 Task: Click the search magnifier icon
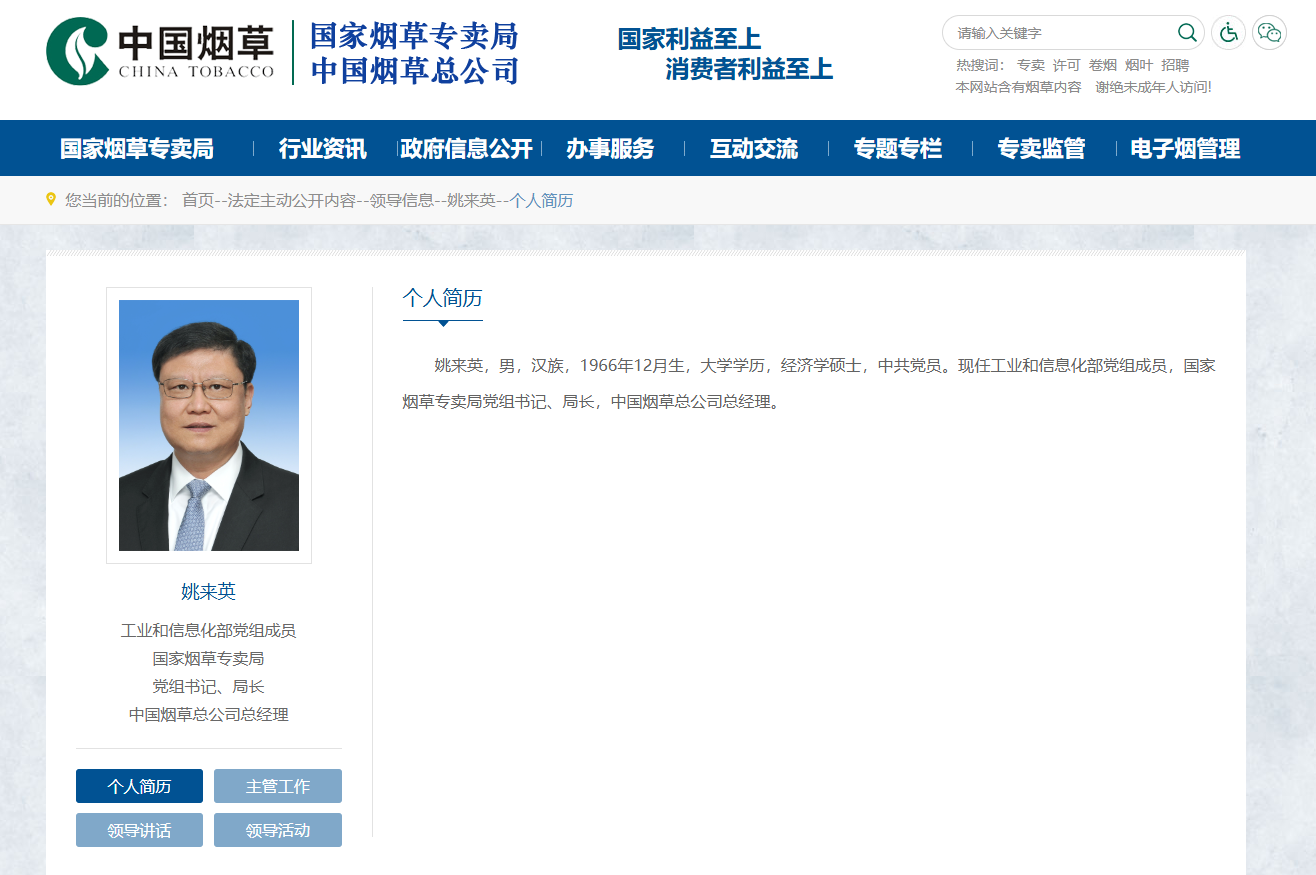coord(1187,33)
